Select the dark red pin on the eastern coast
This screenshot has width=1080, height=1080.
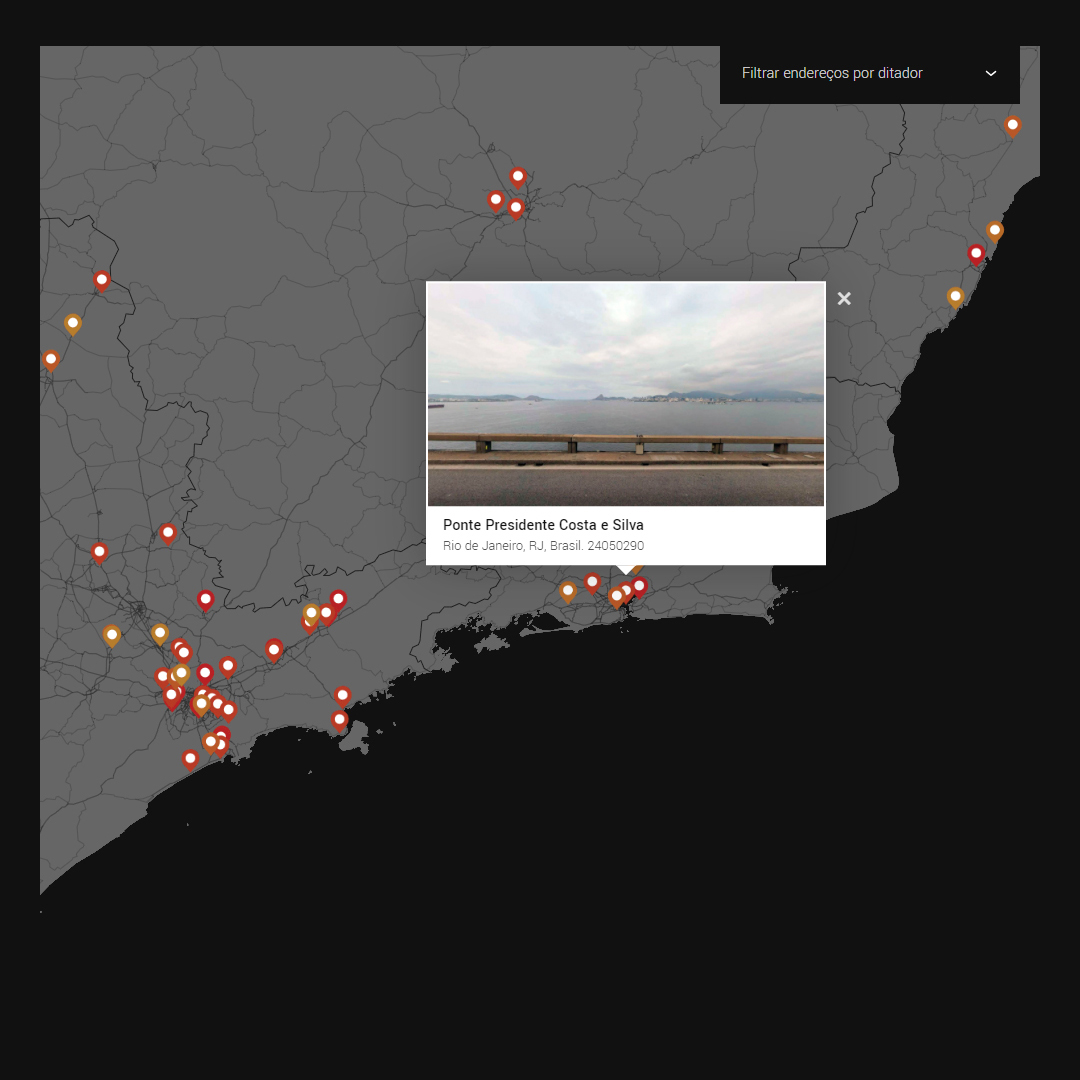coord(975,255)
